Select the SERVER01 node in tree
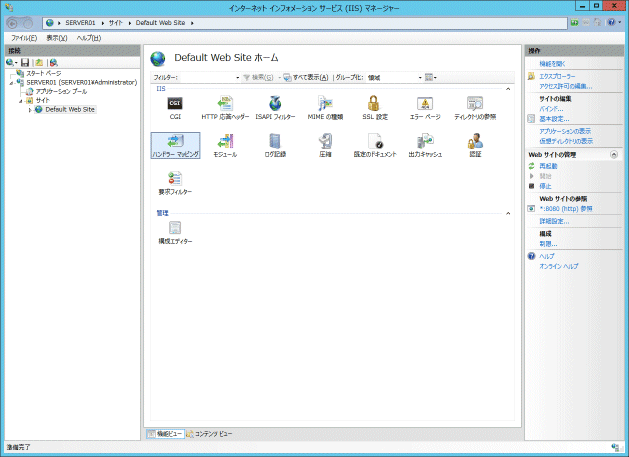Viewport: 629px width, 457px height. (82, 83)
